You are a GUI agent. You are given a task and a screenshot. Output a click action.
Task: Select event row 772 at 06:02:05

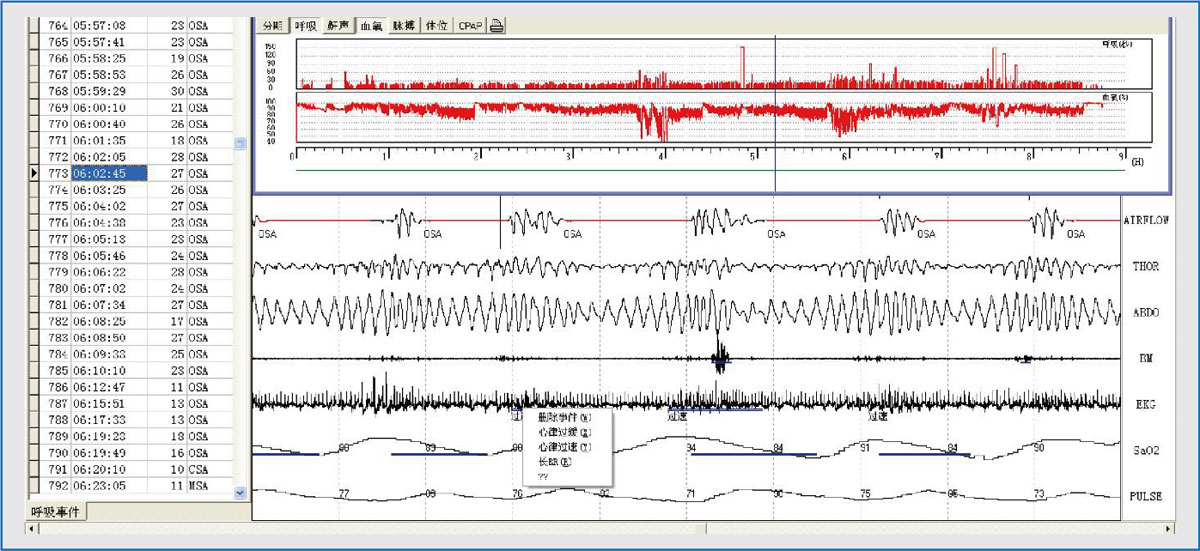[130, 157]
